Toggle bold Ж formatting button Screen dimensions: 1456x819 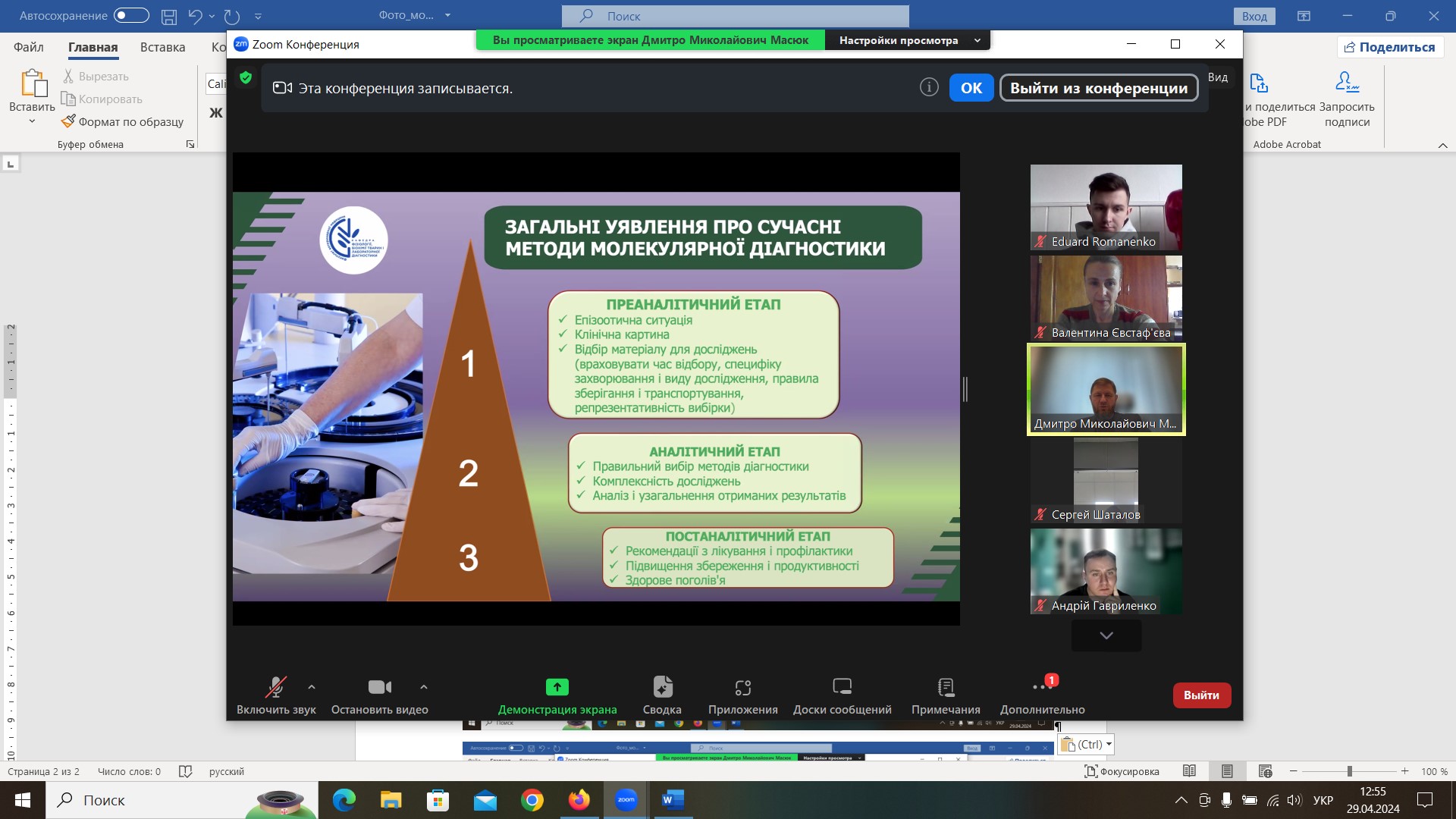click(216, 113)
